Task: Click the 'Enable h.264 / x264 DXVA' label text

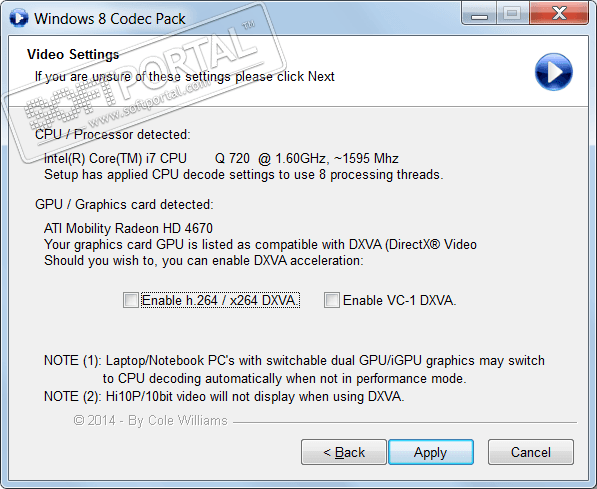Action: (x=220, y=300)
